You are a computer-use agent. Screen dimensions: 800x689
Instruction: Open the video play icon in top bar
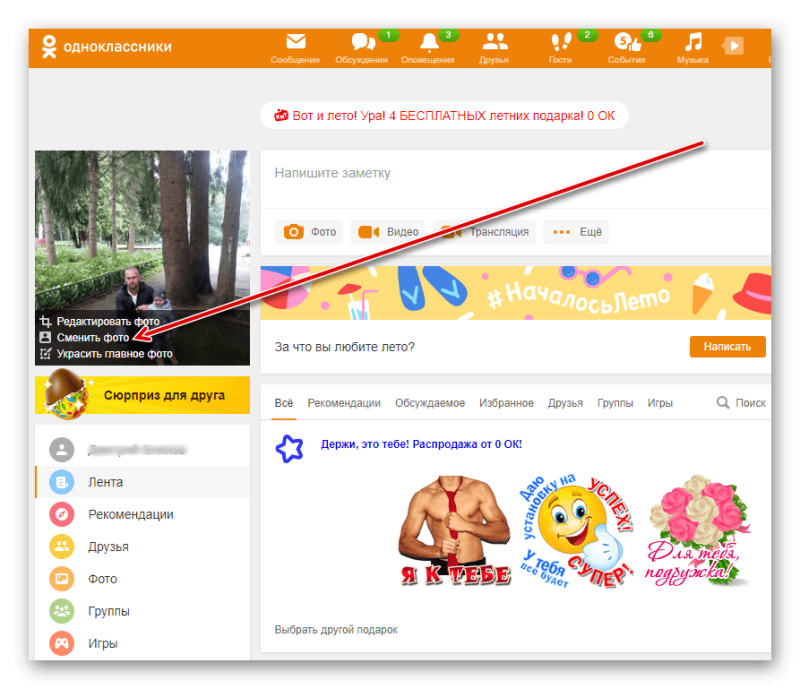point(733,46)
